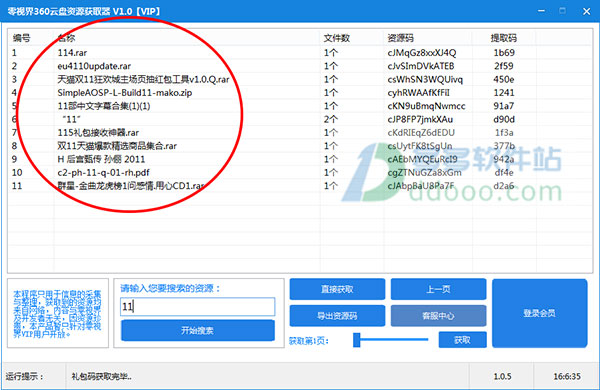Close the application window
Viewport: 600px width, 390px height.
[x=586, y=11]
